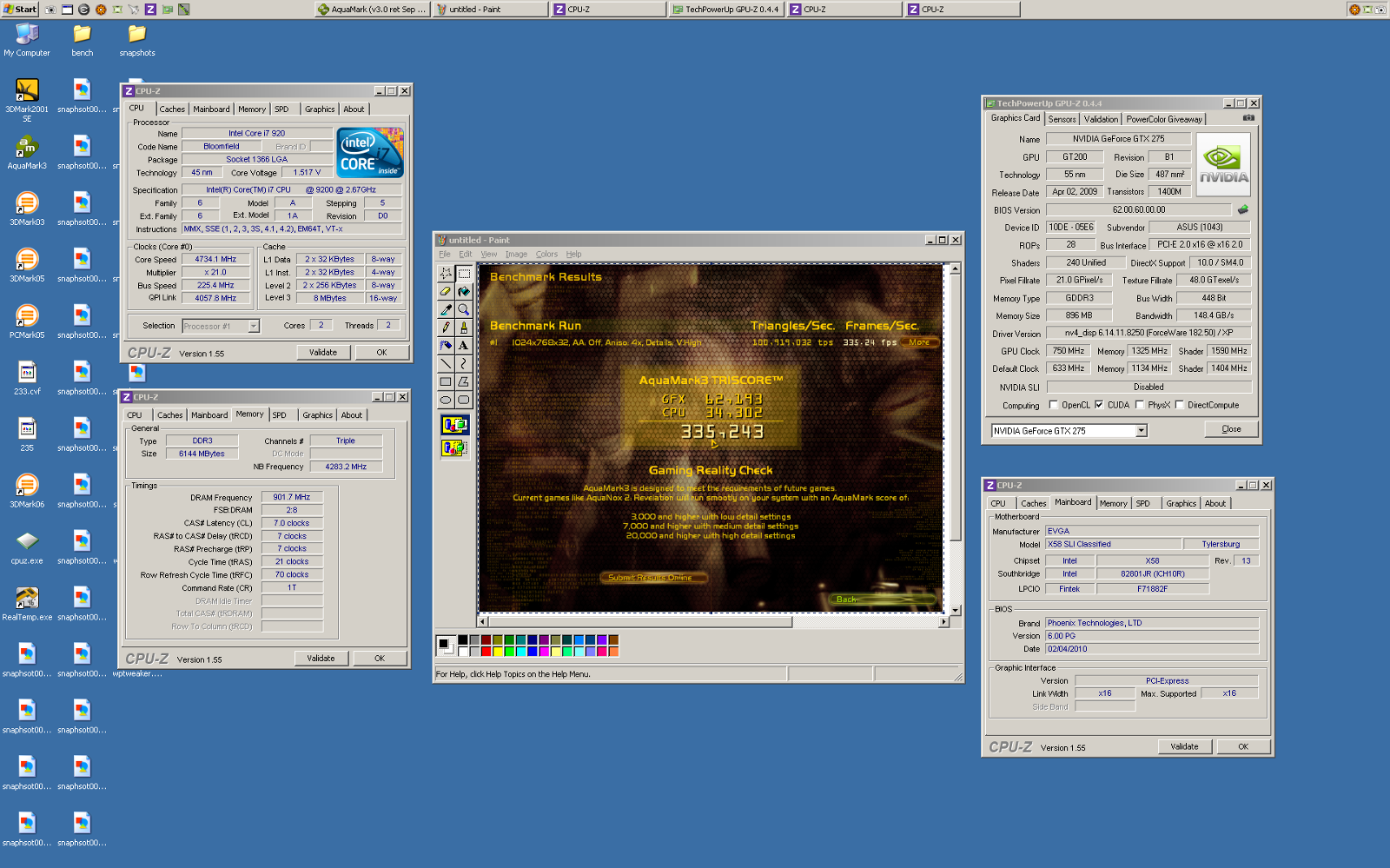
Task: Select the Magnifier tool in Paint
Action: (464, 309)
